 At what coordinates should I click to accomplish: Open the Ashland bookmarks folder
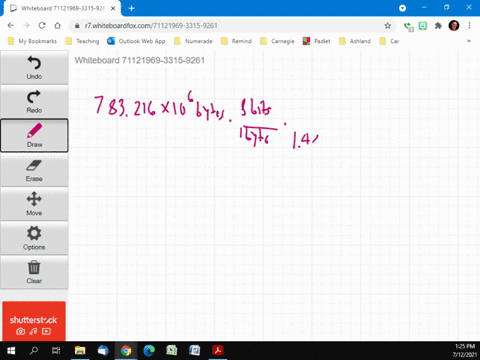click(x=355, y=41)
